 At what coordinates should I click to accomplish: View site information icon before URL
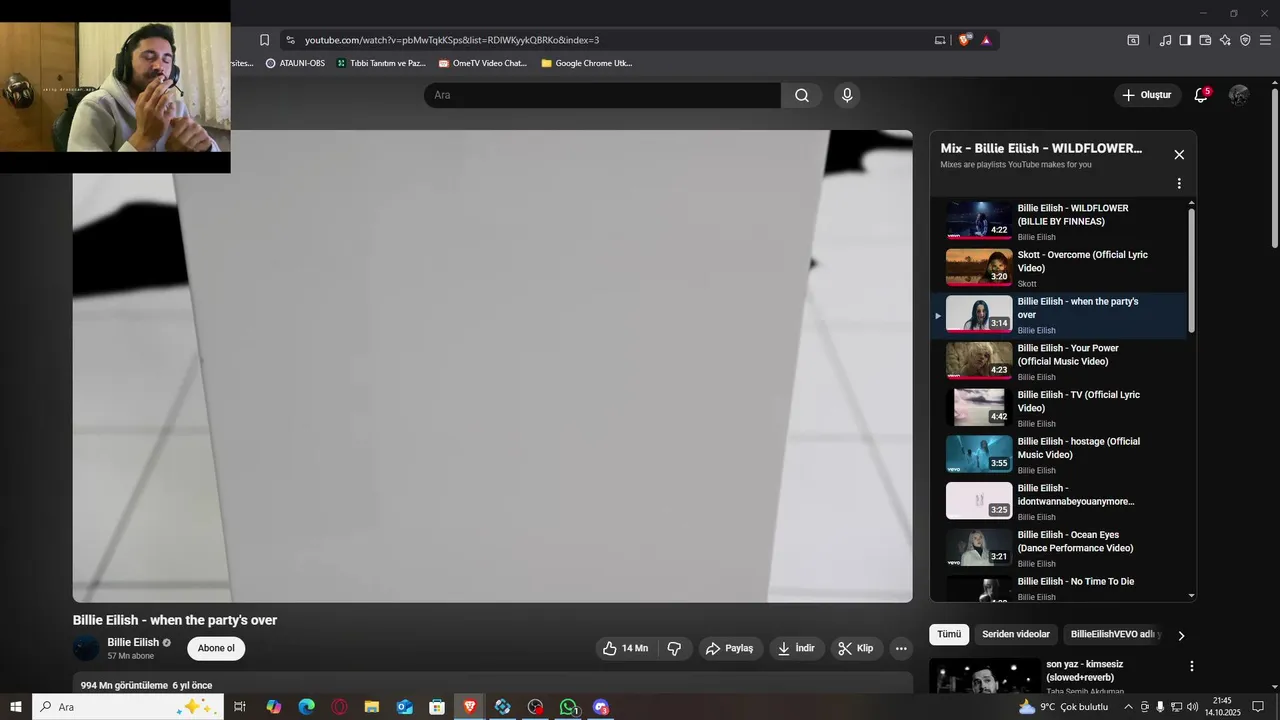pyautogui.click(x=290, y=40)
